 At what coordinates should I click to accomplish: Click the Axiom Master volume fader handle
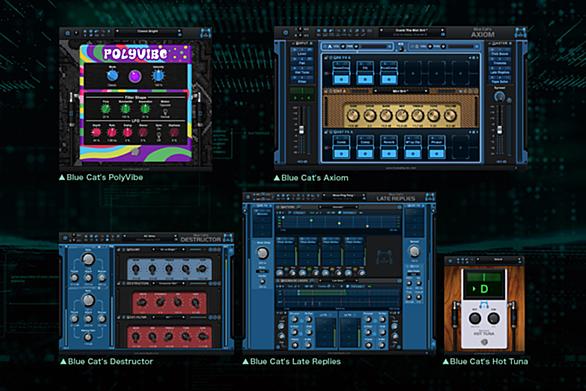tap(499, 130)
